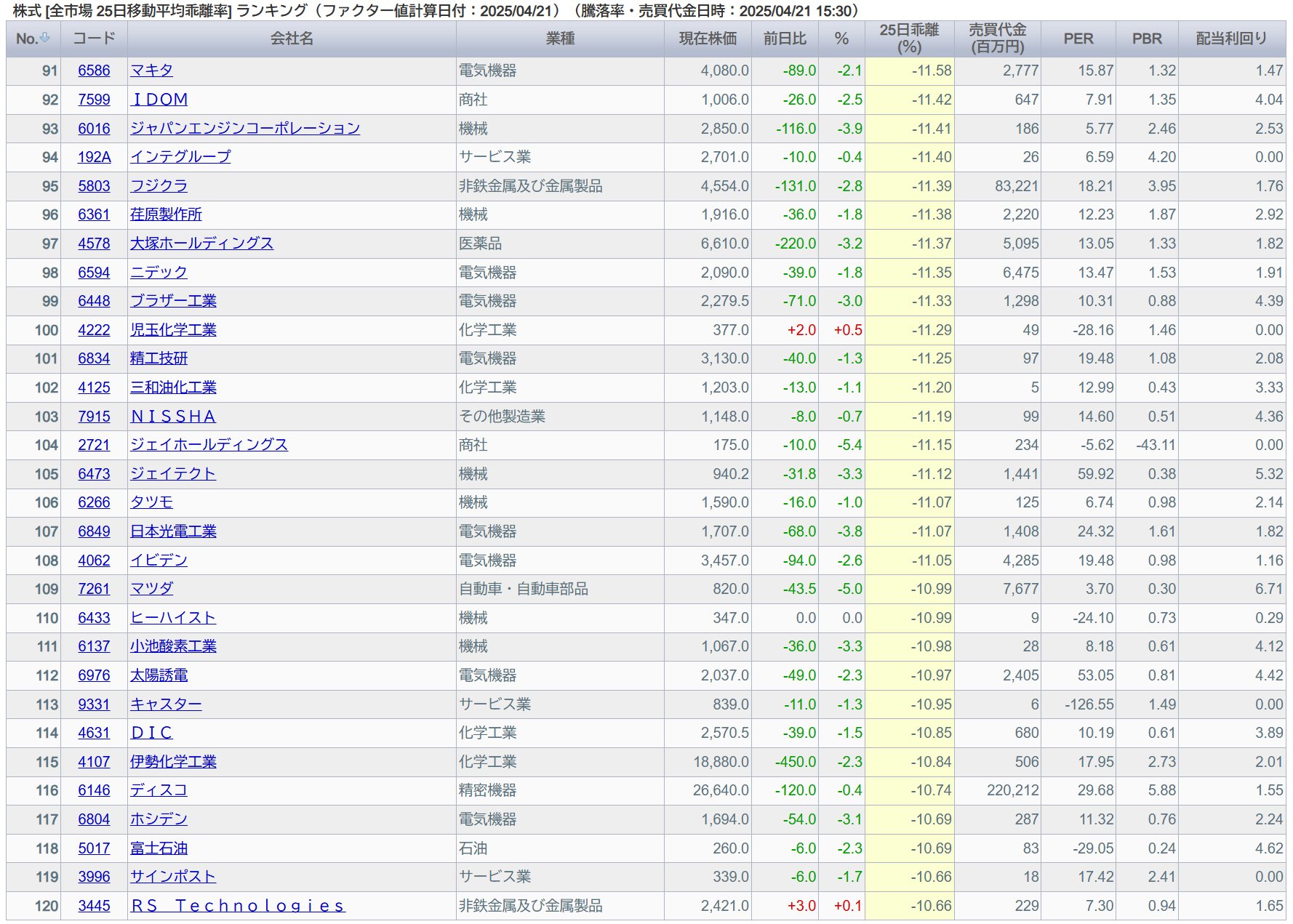Click the PER column header
Screen dimensions: 1293x924
click(1078, 39)
